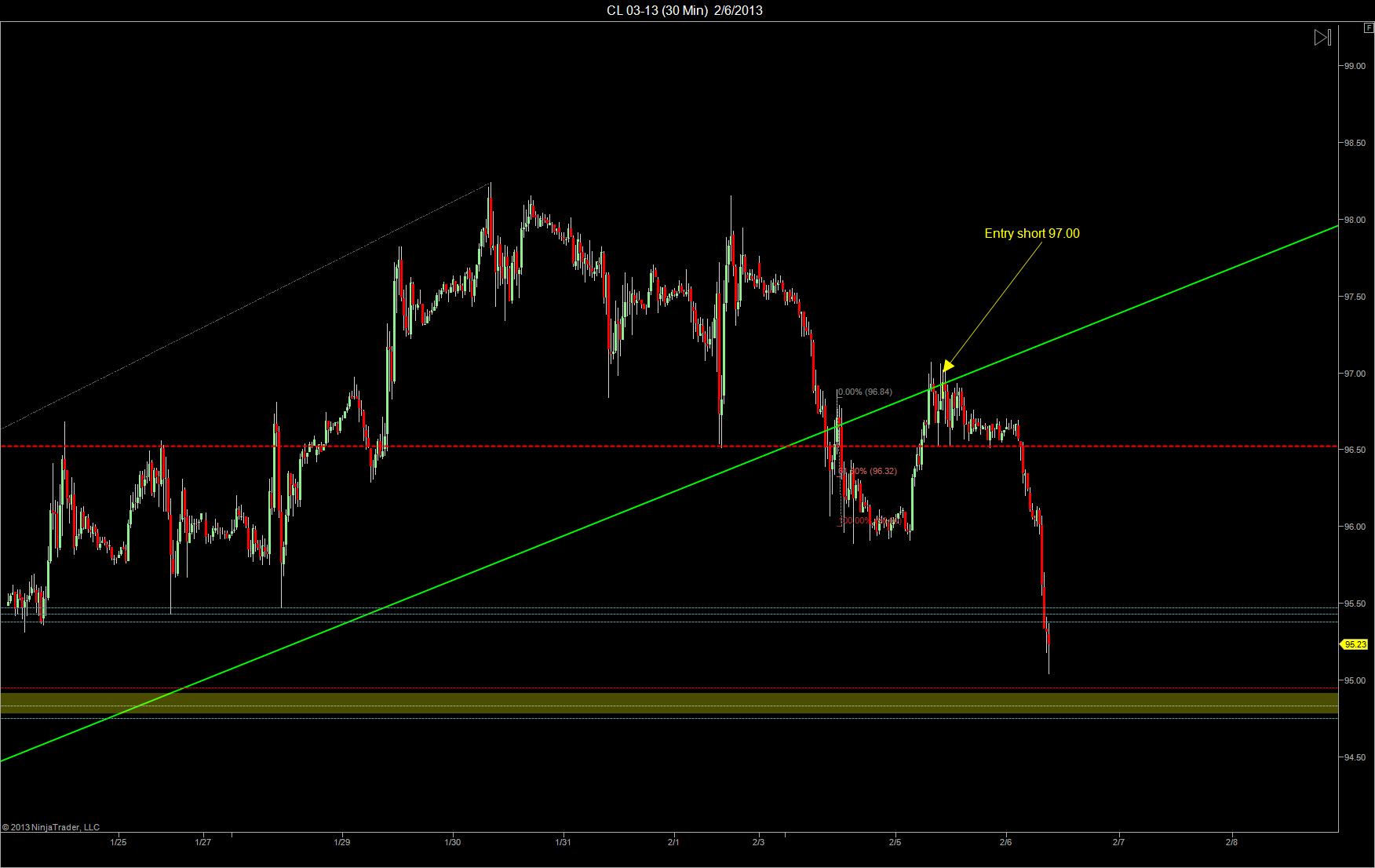
Task: Click the yellow 95.23 current price marker
Action: coord(1355,644)
